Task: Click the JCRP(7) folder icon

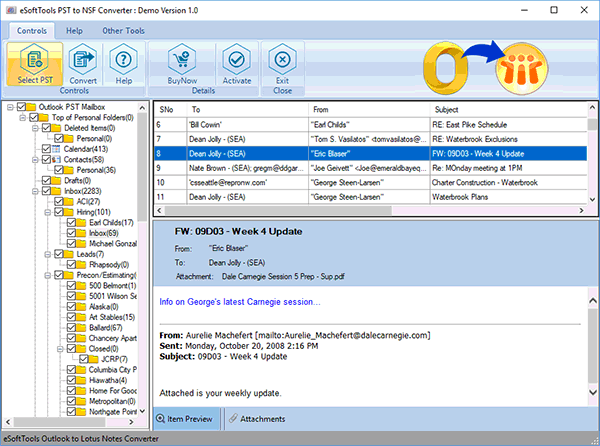Action: (x=94, y=359)
